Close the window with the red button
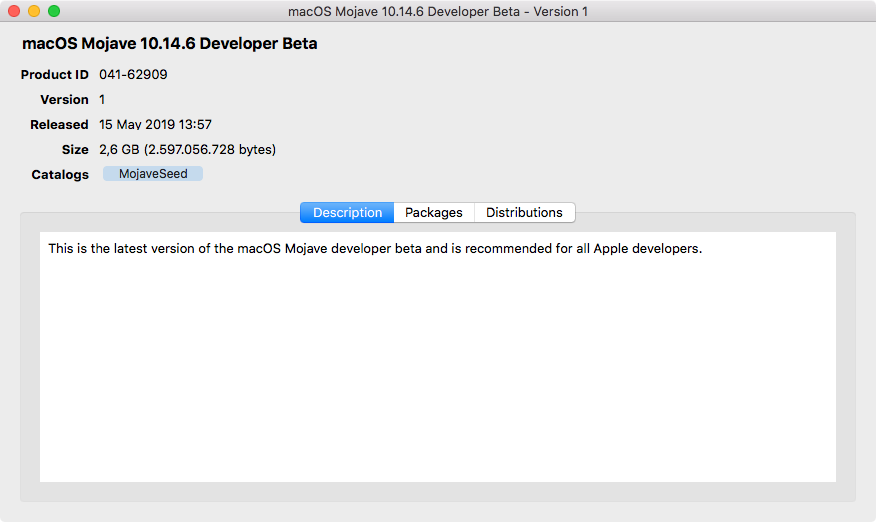Screen dimensions: 876x522 click(x=14, y=11)
